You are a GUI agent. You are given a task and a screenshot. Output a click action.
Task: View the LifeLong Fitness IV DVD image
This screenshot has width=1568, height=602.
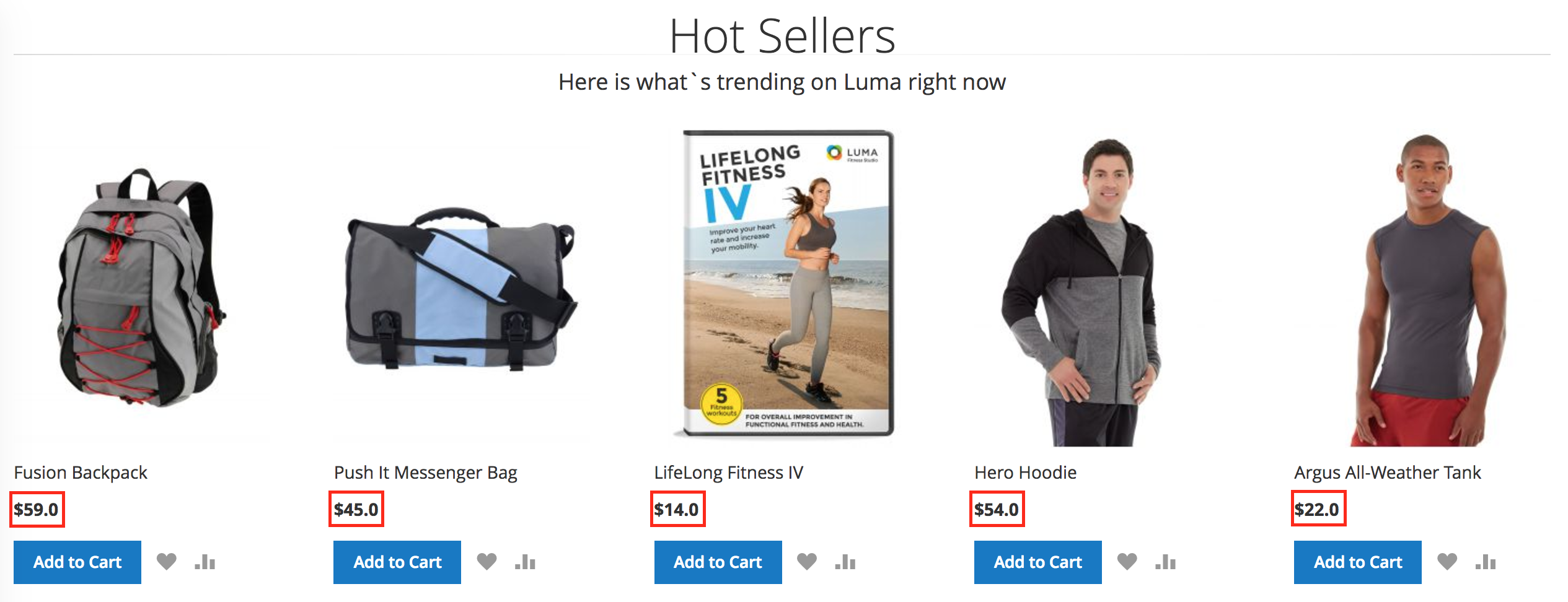784,284
